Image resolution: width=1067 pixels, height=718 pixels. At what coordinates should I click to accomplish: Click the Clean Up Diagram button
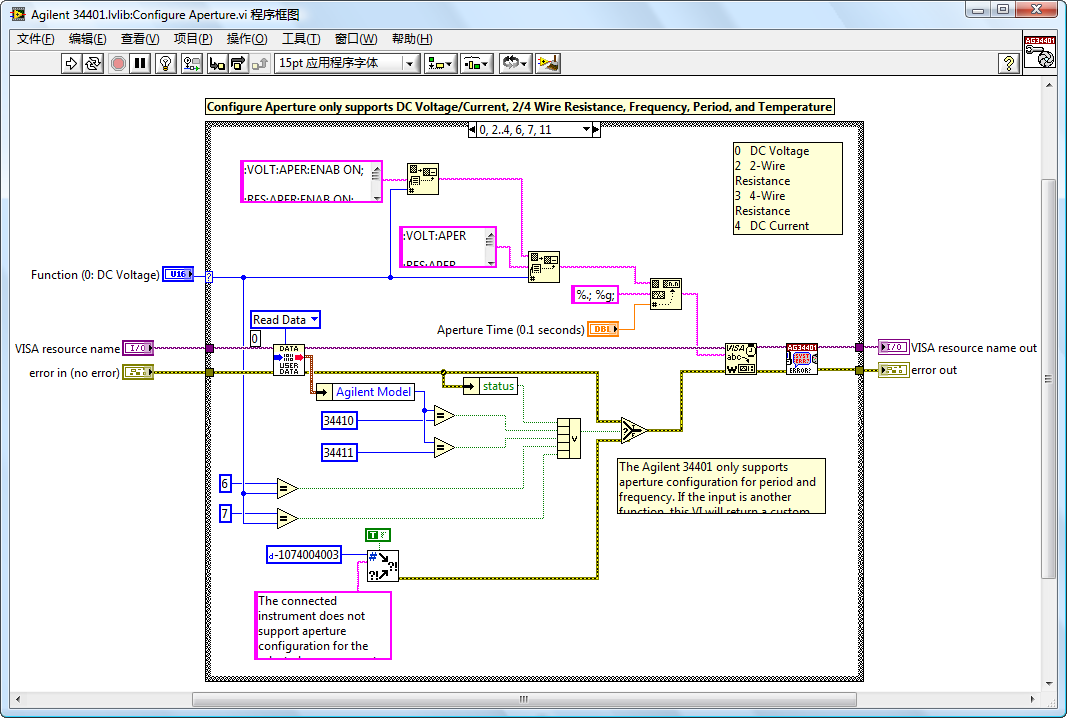tap(547, 63)
